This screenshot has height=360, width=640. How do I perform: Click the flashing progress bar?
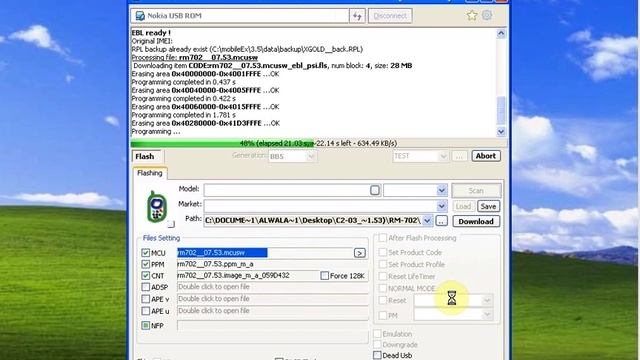319,143
